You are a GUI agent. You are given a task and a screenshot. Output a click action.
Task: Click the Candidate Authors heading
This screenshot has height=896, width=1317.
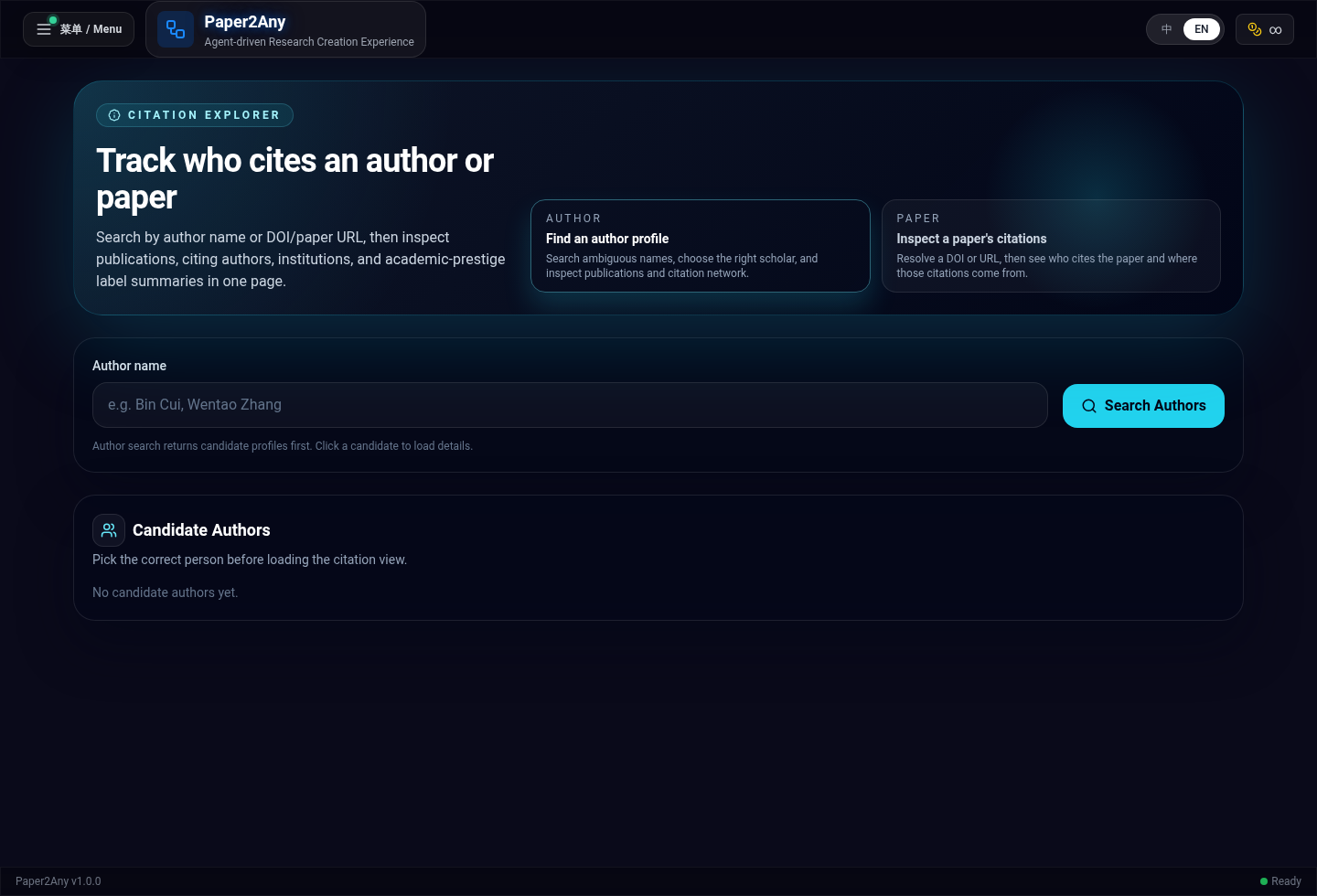201,530
